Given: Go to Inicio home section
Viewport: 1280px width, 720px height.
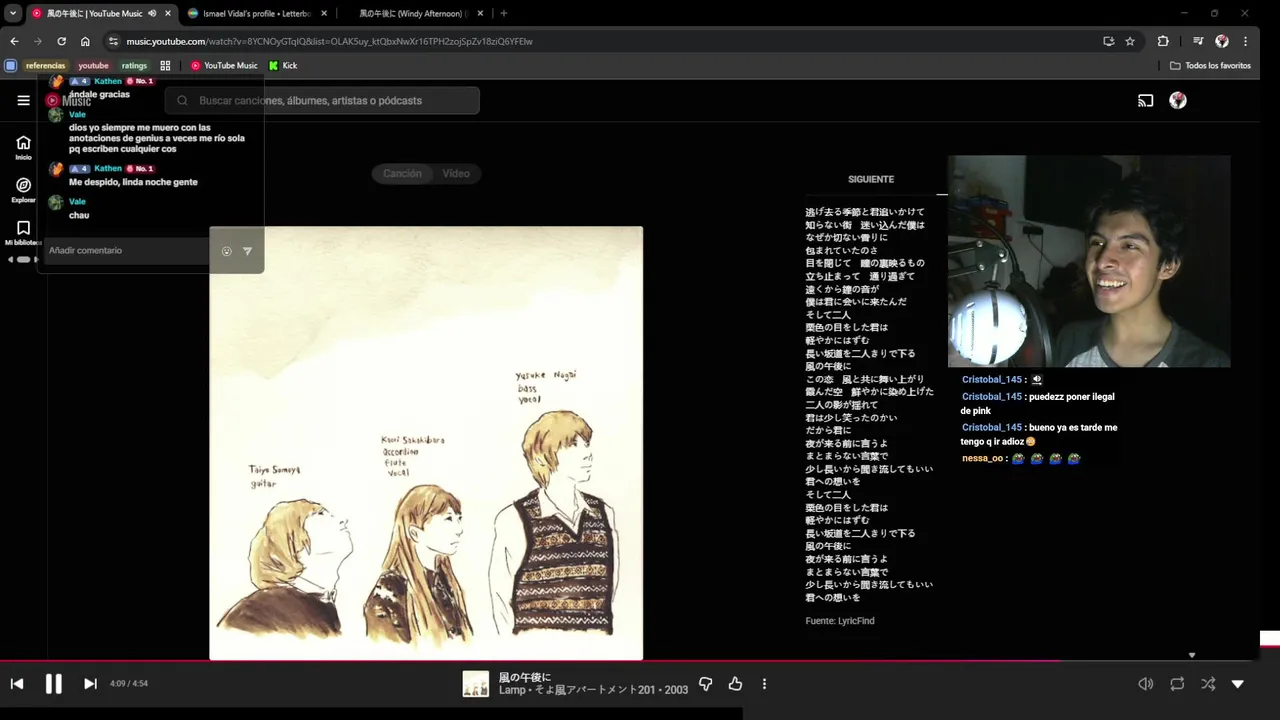Looking at the screenshot, I should point(23,148).
